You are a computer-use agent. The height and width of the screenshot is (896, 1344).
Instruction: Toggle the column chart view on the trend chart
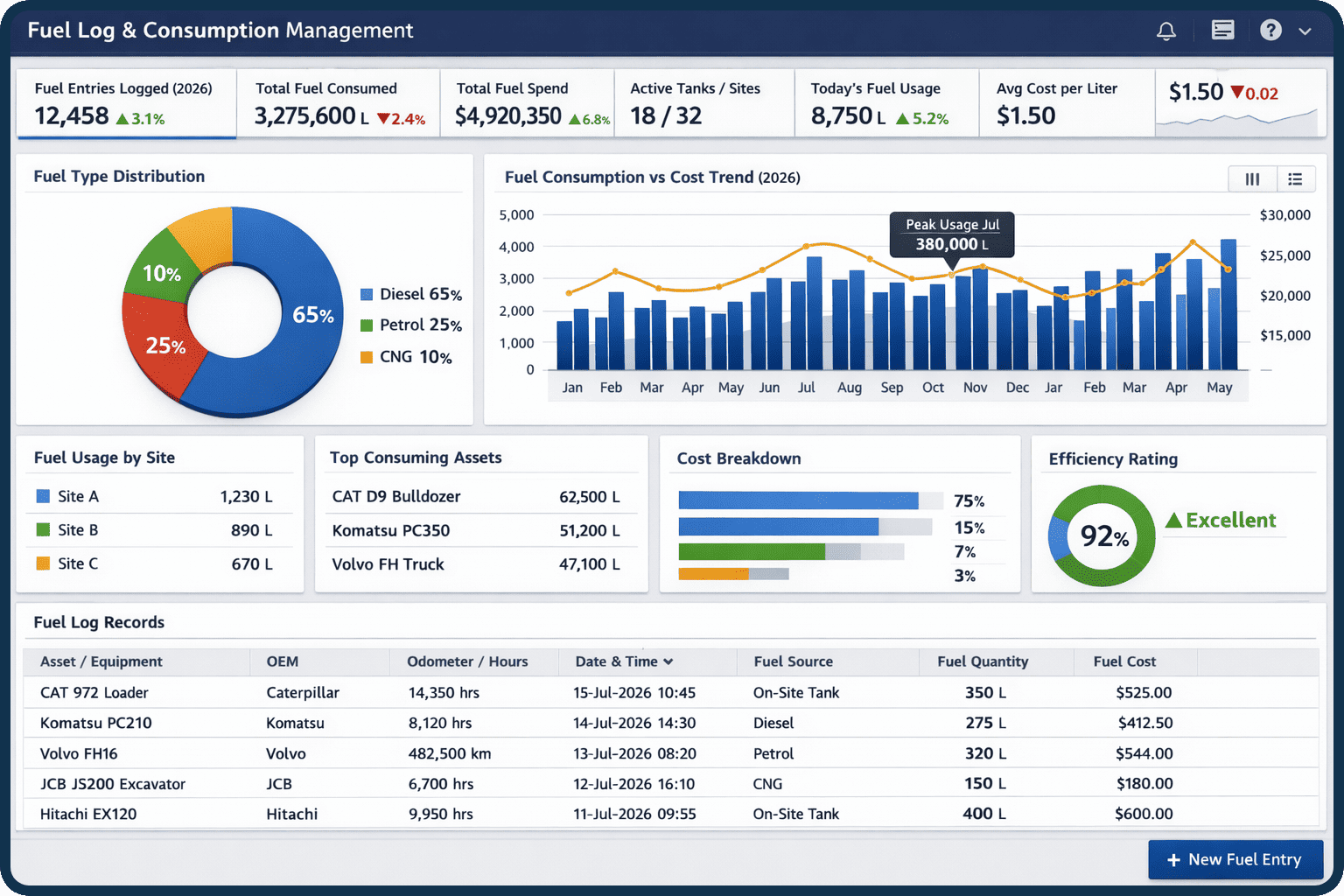pyautogui.click(x=1251, y=178)
